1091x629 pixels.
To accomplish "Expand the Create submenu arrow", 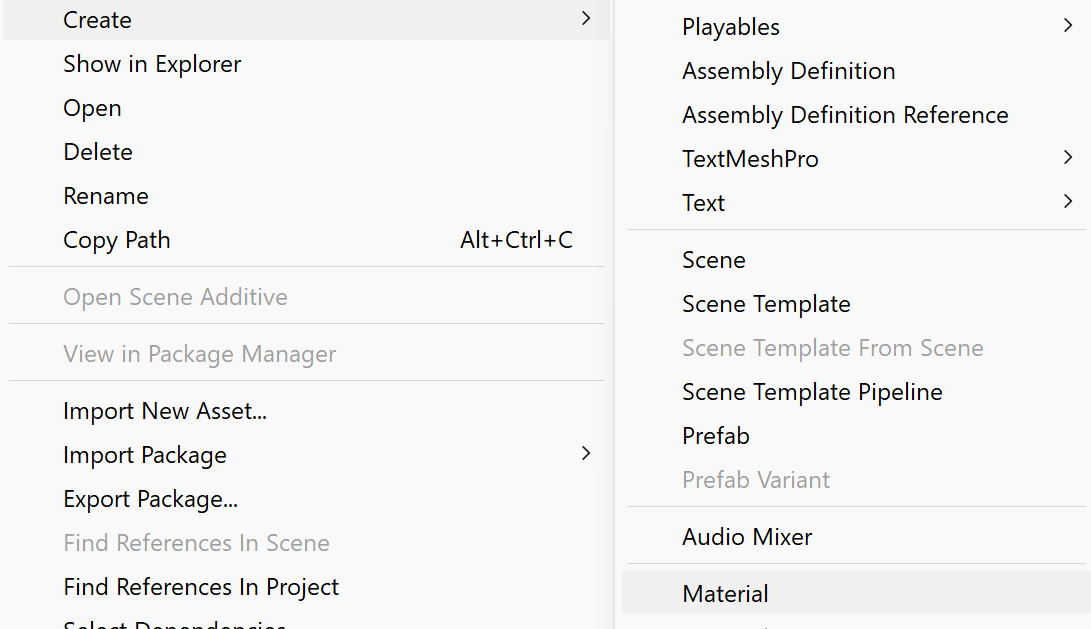I will [x=586, y=19].
